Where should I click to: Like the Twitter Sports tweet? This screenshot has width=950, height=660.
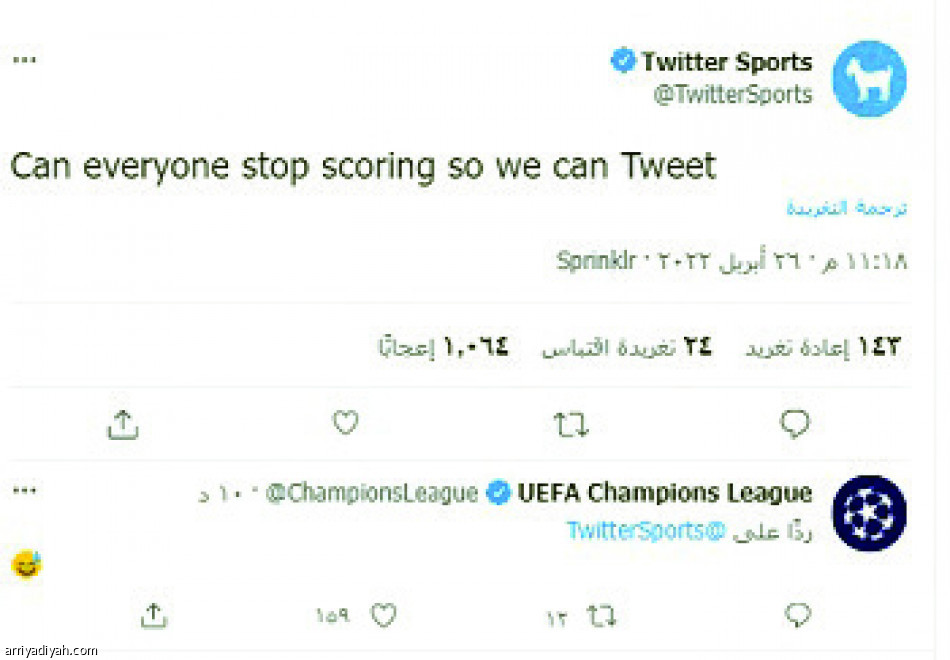(345, 424)
